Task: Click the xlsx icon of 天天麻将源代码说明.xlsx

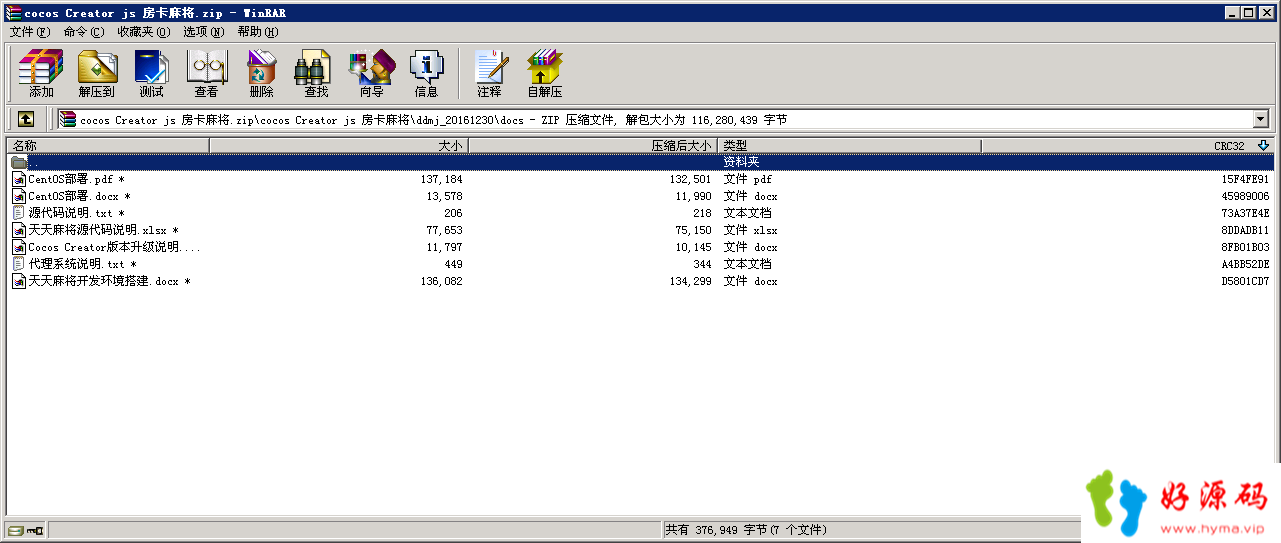Action: [19, 230]
